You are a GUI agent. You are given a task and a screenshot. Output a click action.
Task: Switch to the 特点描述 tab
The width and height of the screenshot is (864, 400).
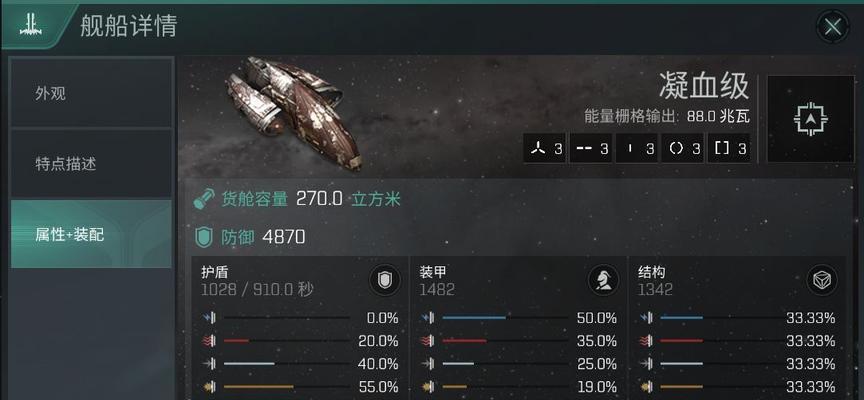pos(91,164)
